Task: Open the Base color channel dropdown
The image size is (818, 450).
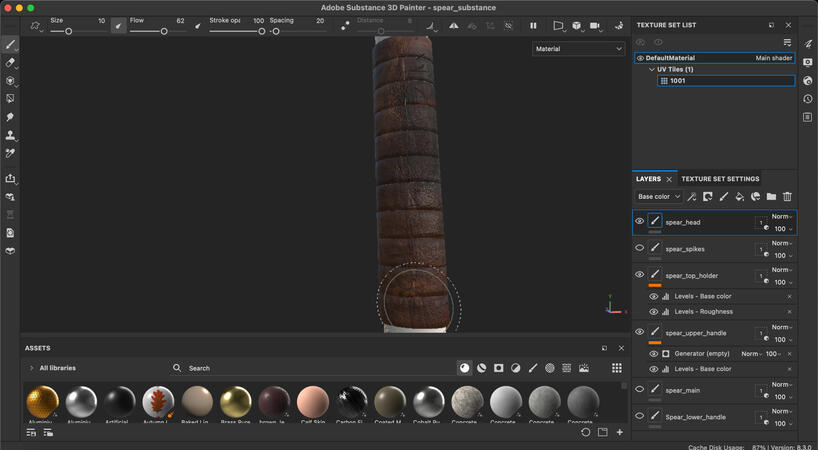Action: (x=658, y=197)
